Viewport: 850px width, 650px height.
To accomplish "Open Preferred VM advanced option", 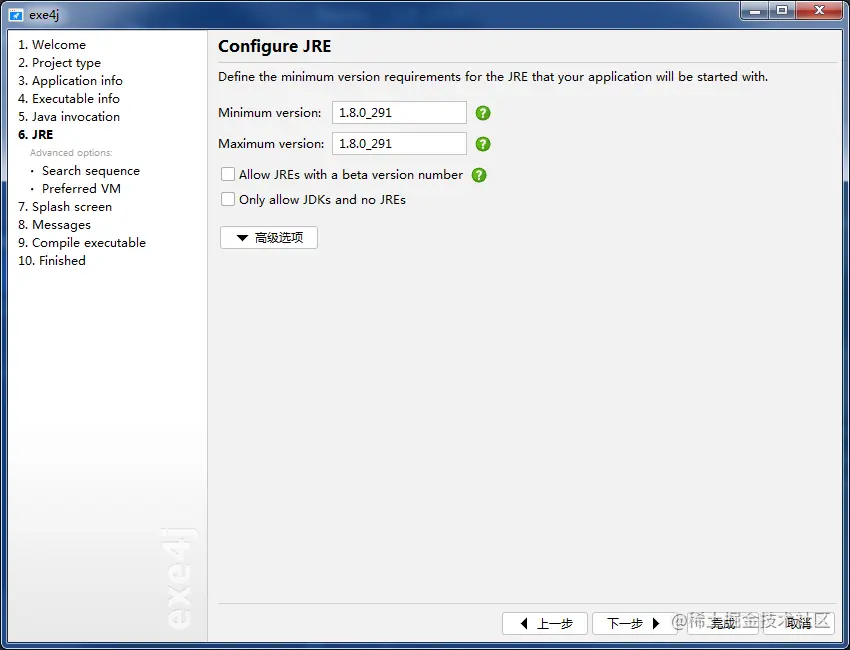I will pyautogui.click(x=81, y=189).
